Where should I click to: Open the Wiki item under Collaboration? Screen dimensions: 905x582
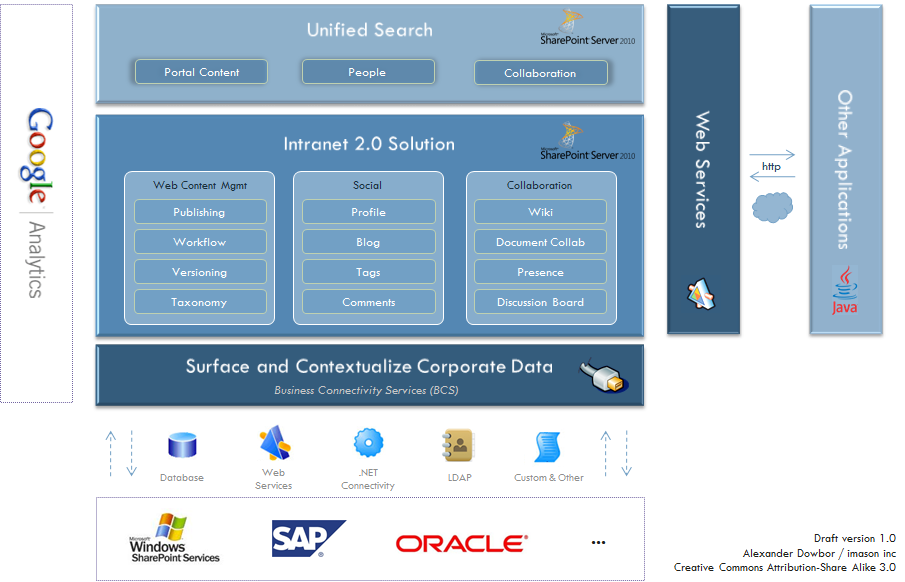coord(540,212)
